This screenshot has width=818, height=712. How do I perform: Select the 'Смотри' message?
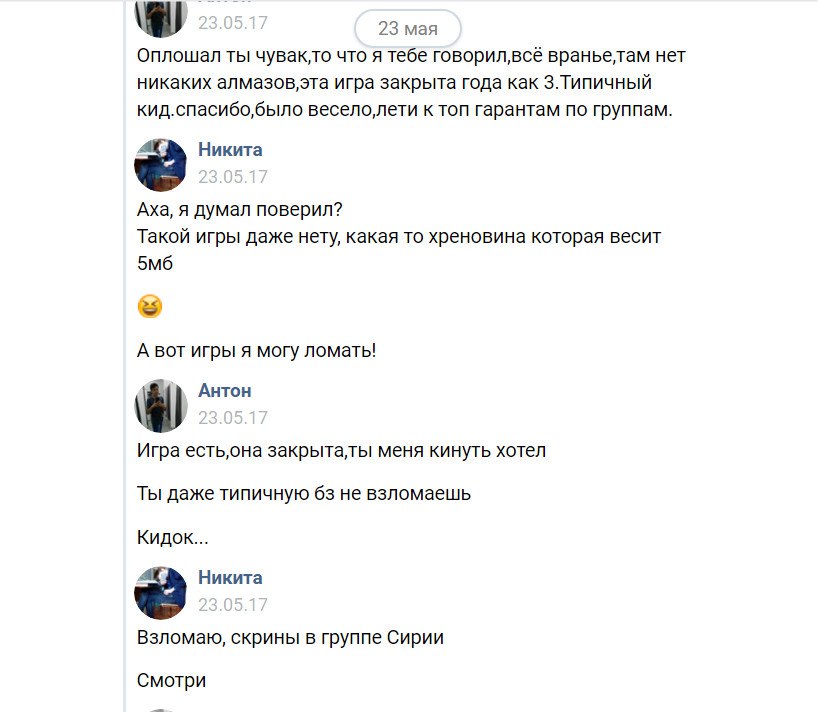coord(171,680)
